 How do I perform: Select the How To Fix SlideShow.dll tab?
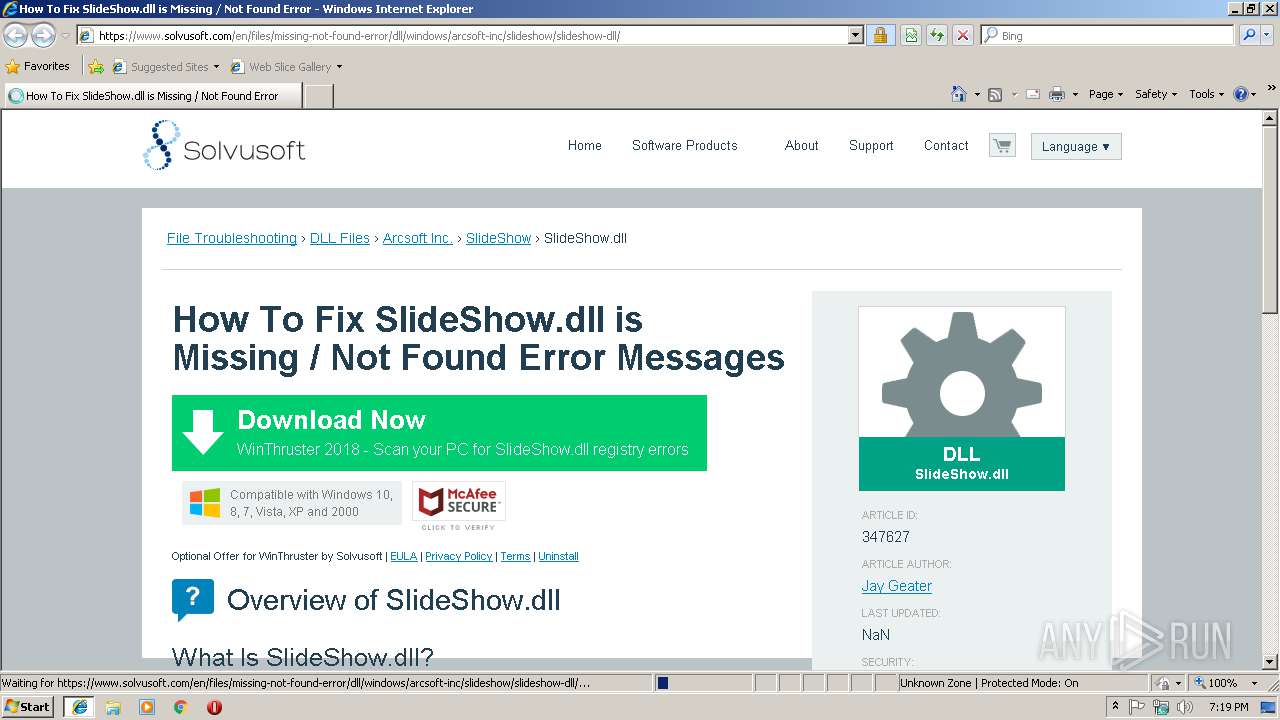tap(152, 96)
